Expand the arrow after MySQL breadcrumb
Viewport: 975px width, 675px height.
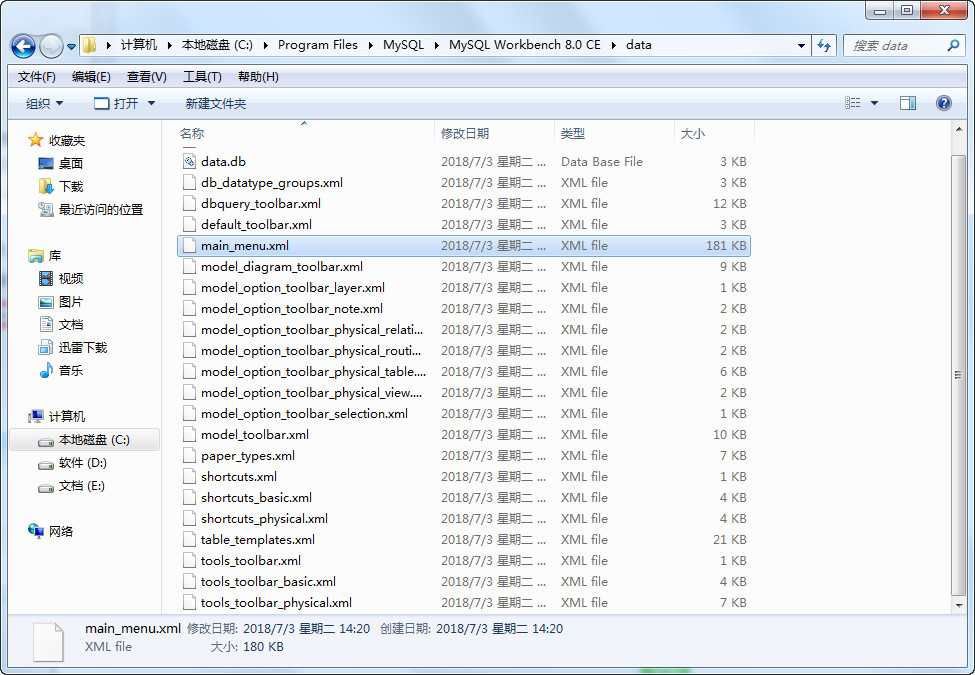click(x=437, y=45)
